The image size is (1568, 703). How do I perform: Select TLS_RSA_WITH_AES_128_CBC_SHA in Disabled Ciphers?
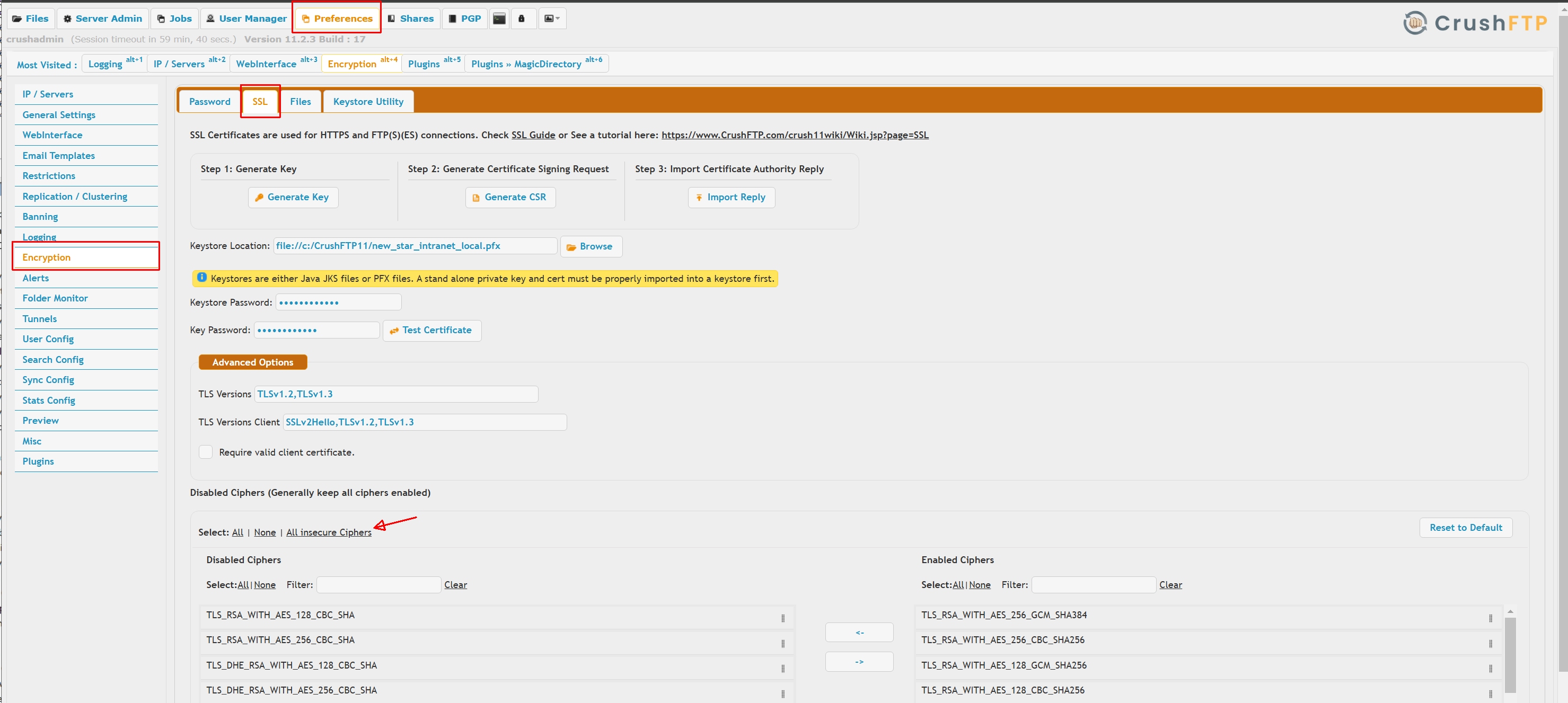click(x=497, y=617)
